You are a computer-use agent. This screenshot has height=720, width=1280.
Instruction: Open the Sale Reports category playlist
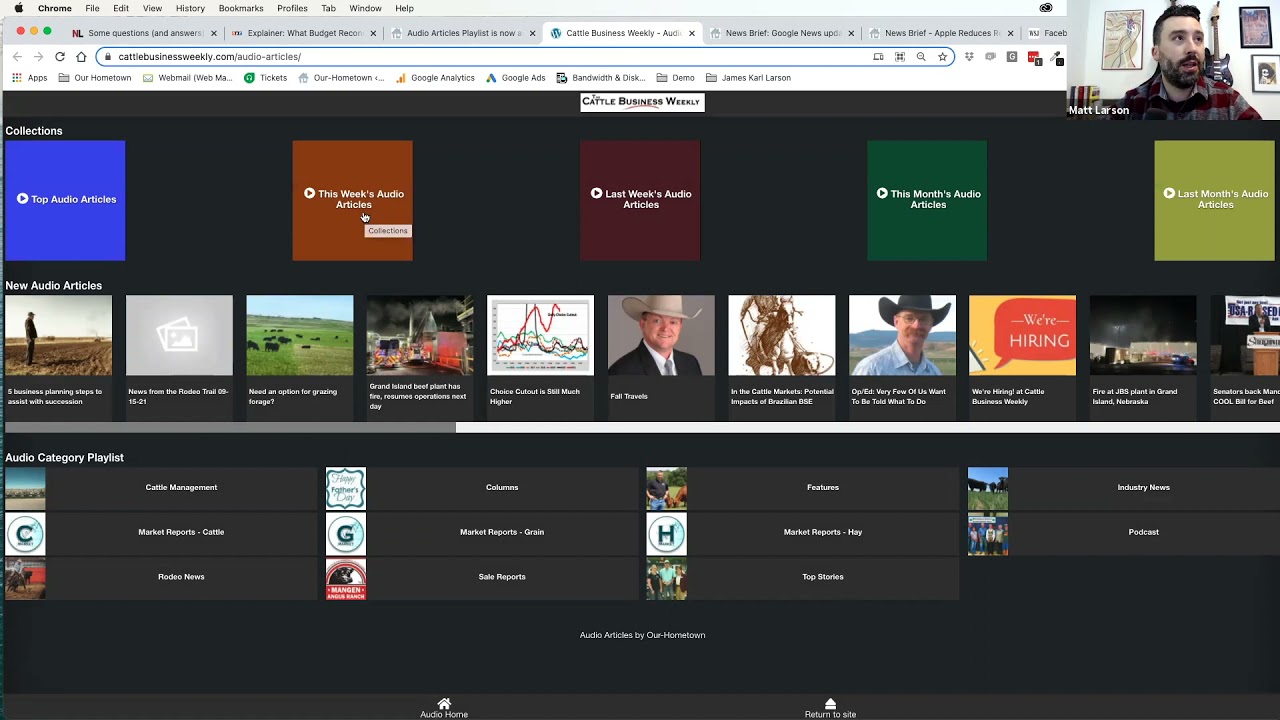(482, 577)
